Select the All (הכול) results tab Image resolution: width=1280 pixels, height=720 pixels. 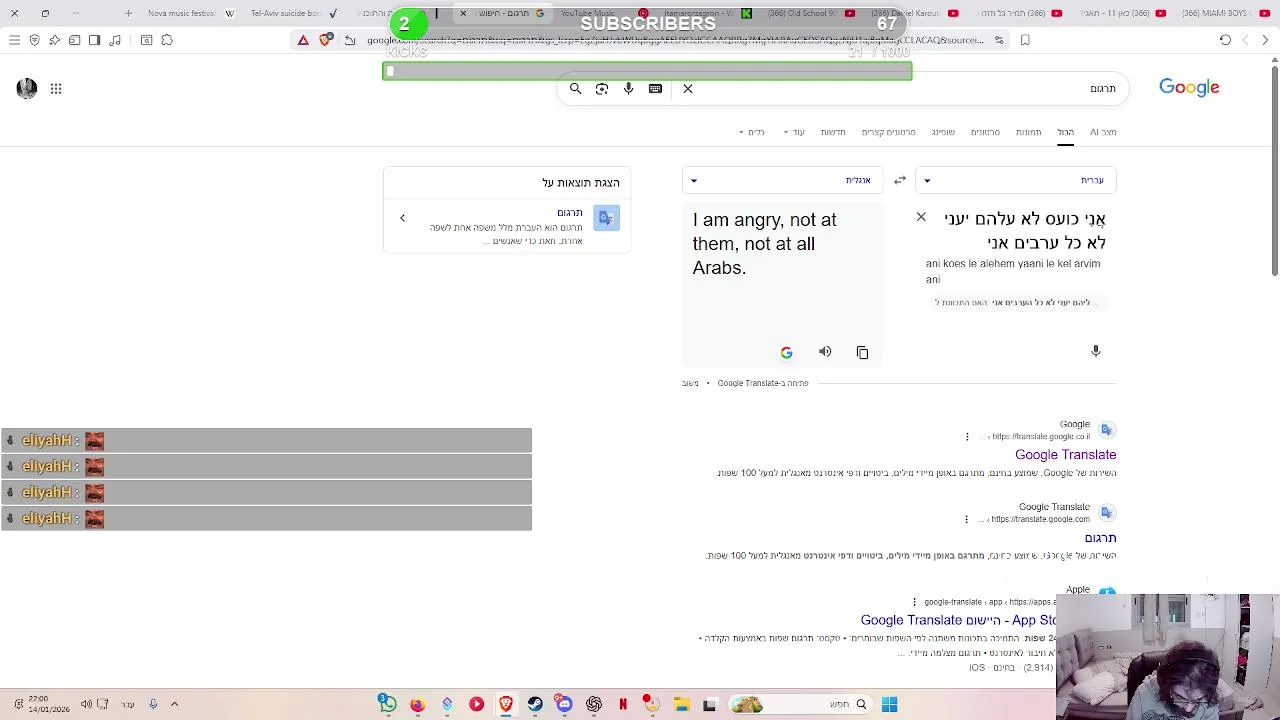coord(1066,132)
